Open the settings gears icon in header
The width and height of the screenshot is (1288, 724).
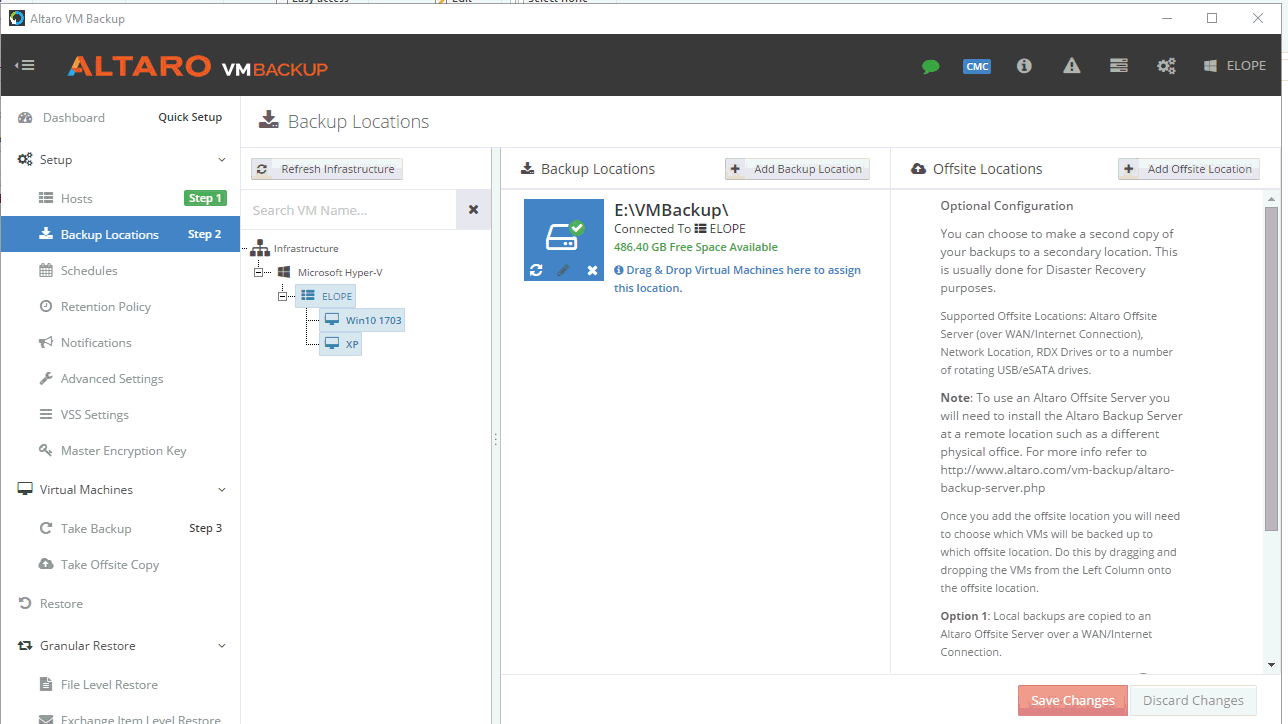click(1166, 66)
